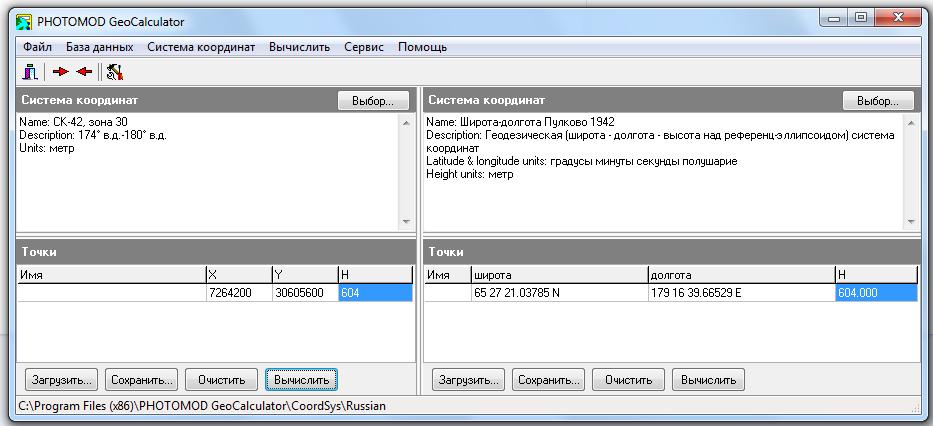The height and width of the screenshot is (426, 933).
Task: Click Загрузить button under left points table
Action: [x=61, y=380]
